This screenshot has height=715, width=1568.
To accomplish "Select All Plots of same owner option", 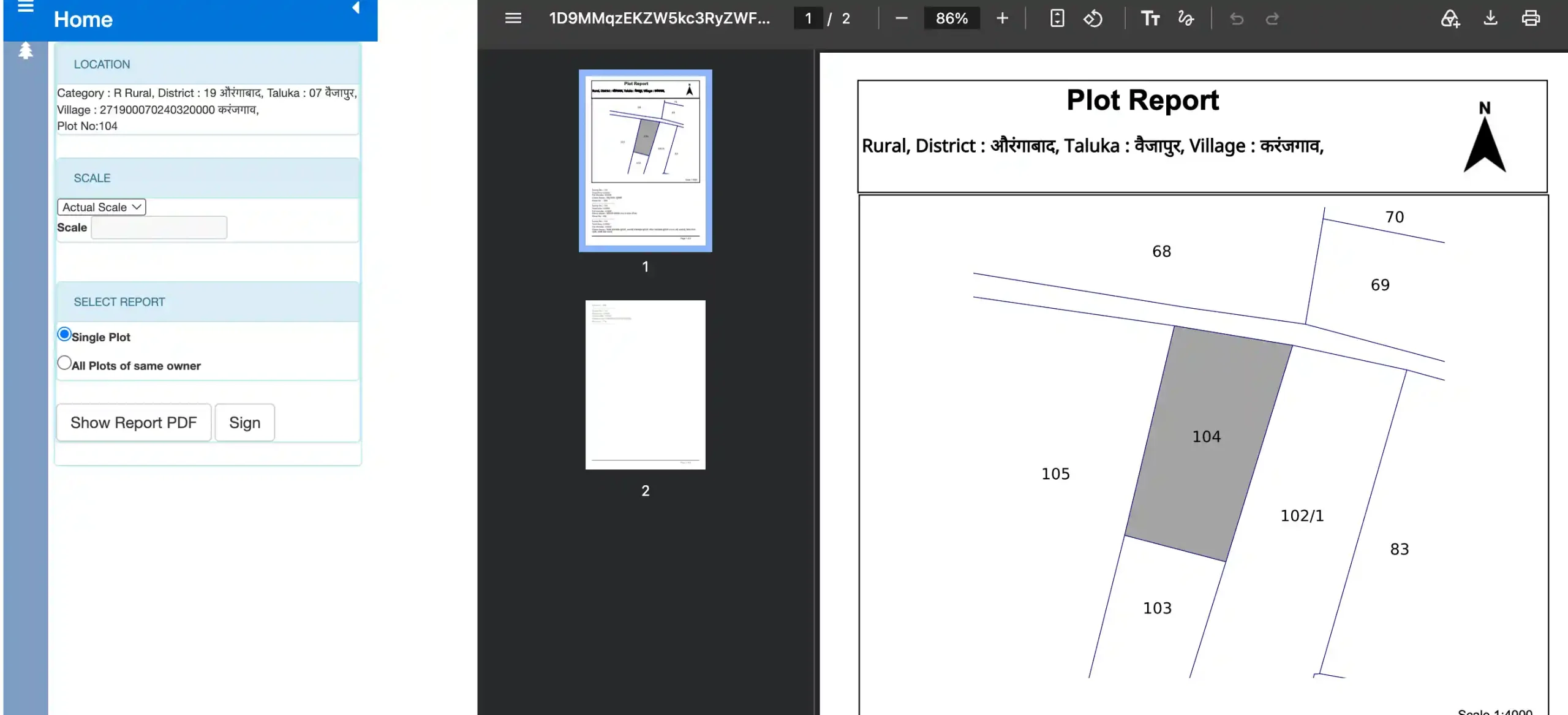I will point(64,363).
